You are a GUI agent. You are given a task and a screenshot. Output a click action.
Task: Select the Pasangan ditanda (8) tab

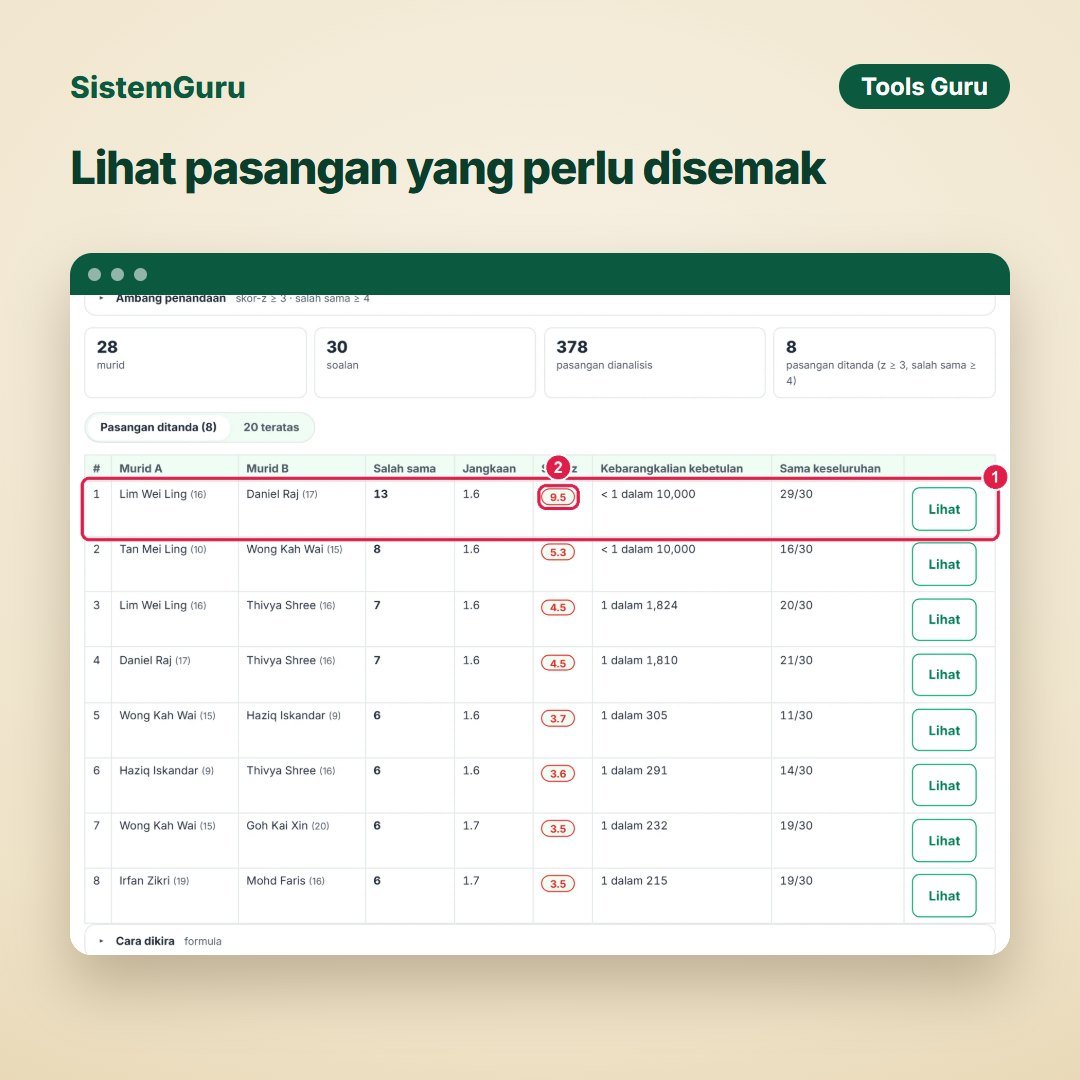point(158,427)
